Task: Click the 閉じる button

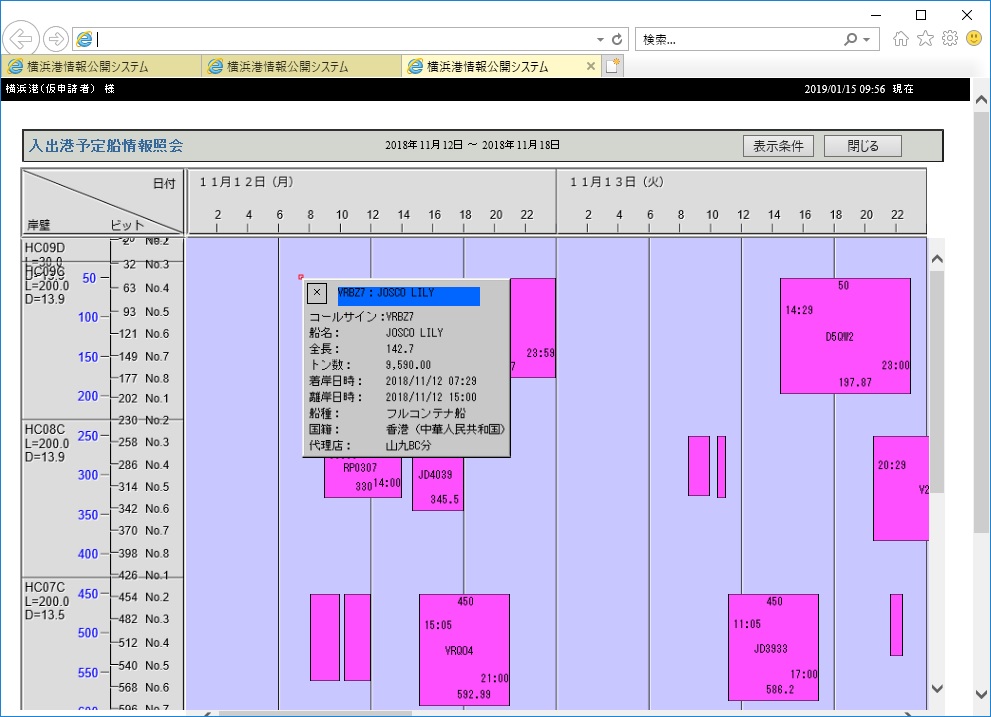Action: click(863, 146)
